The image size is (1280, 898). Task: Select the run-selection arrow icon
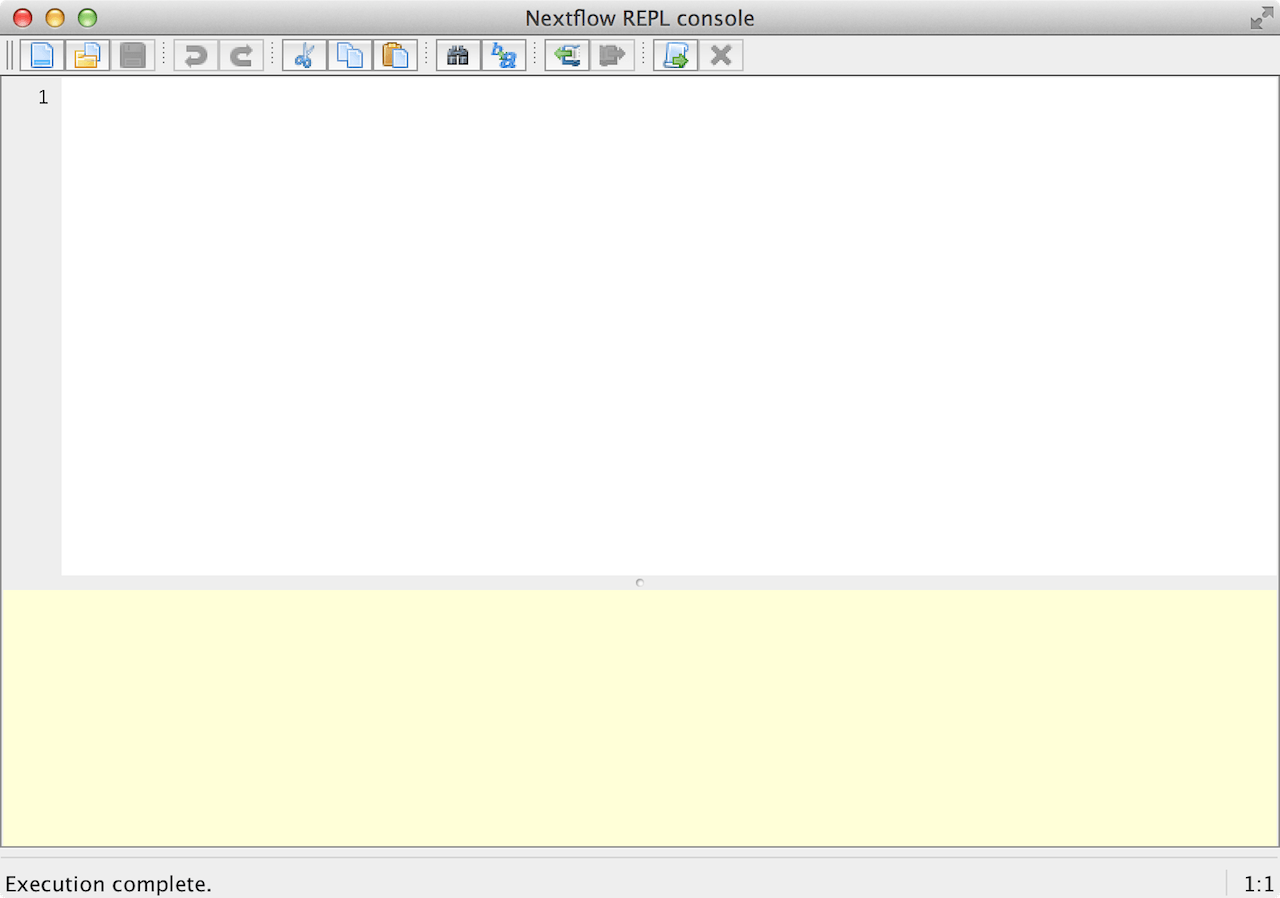click(613, 55)
